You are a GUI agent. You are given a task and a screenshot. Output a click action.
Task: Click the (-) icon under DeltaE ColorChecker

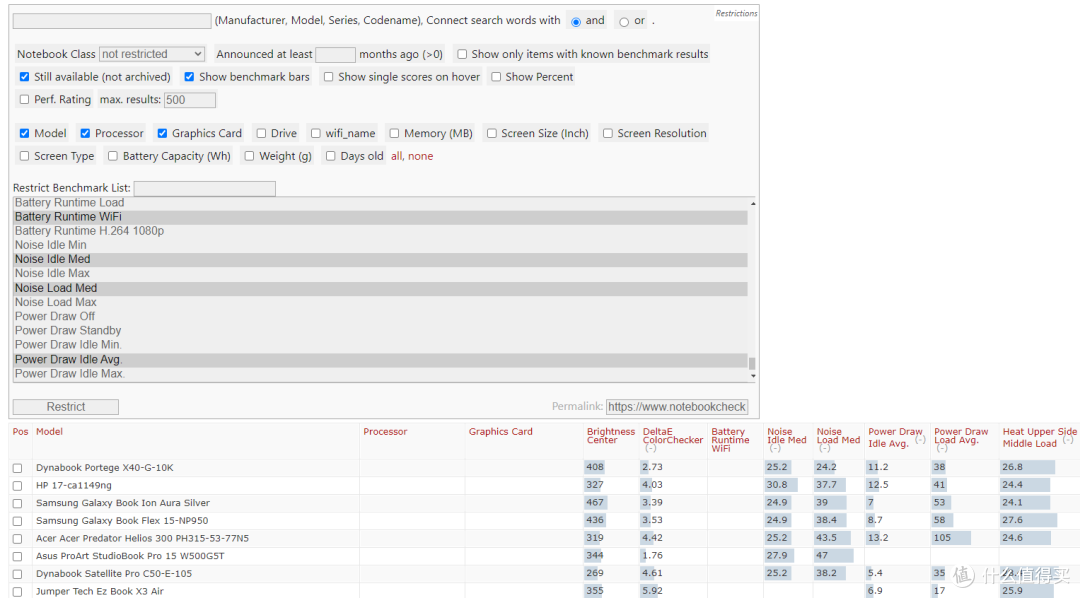pos(650,449)
